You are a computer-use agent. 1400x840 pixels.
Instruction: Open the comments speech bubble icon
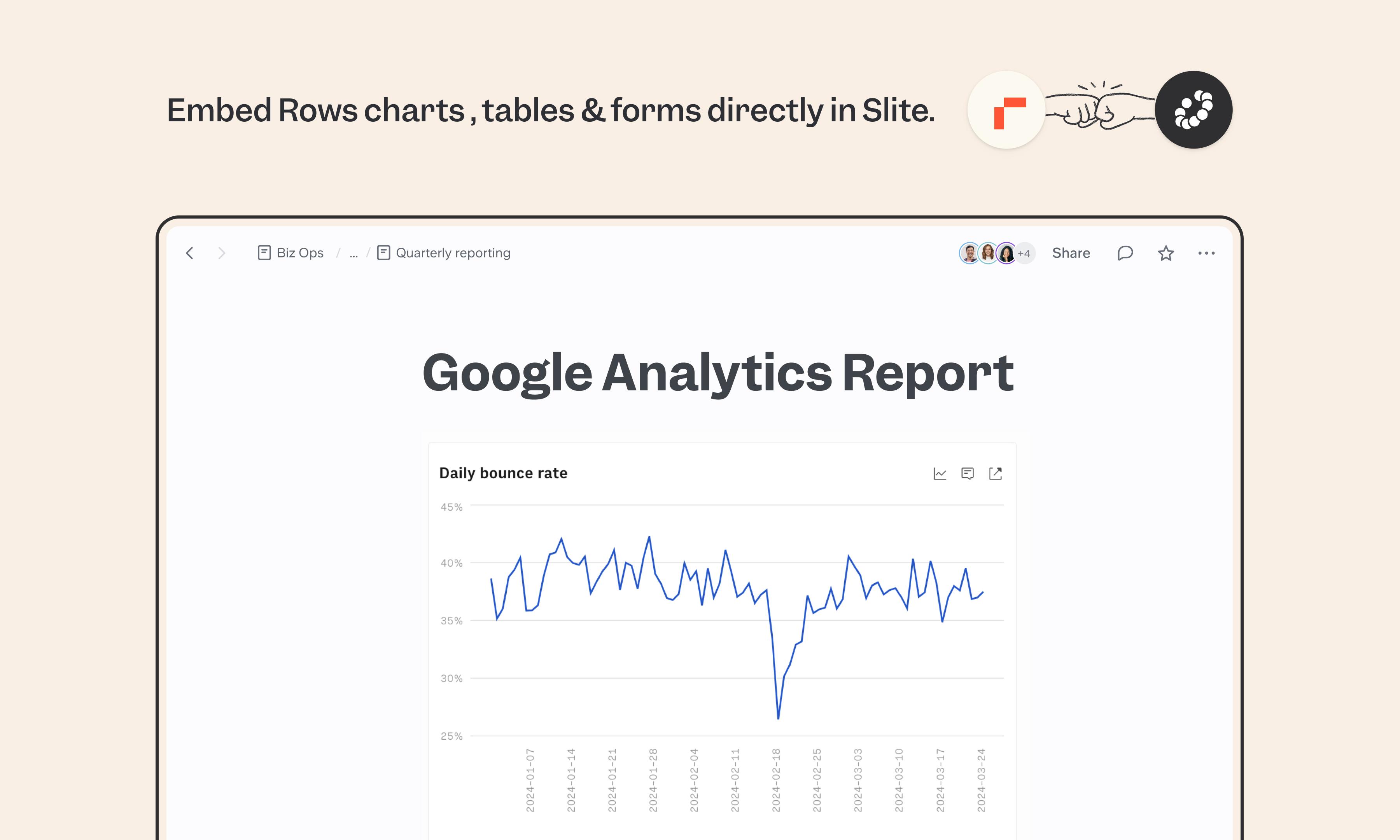pyautogui.click(x=1125, y=253)
